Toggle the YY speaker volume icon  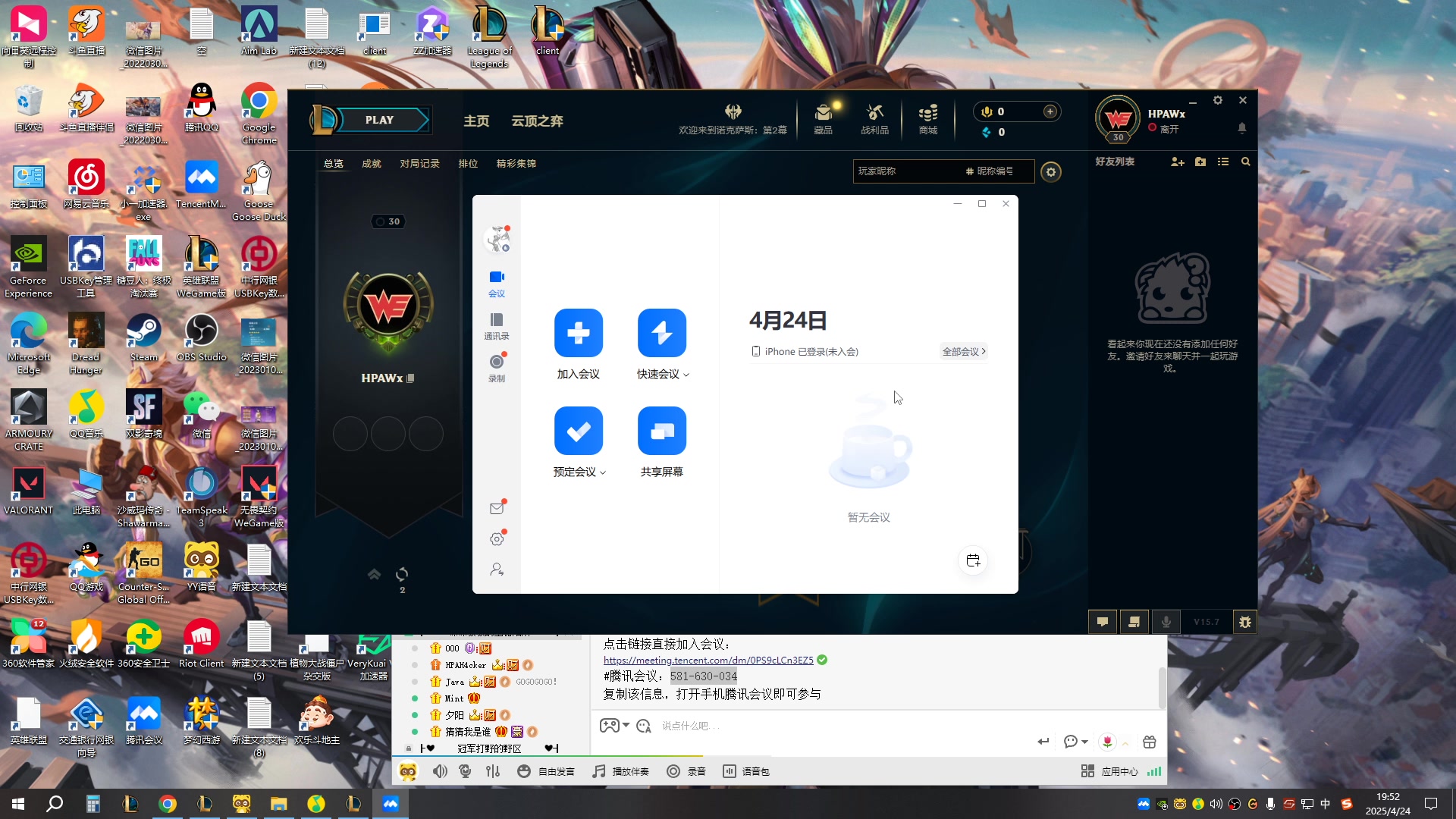coord(440,771)
